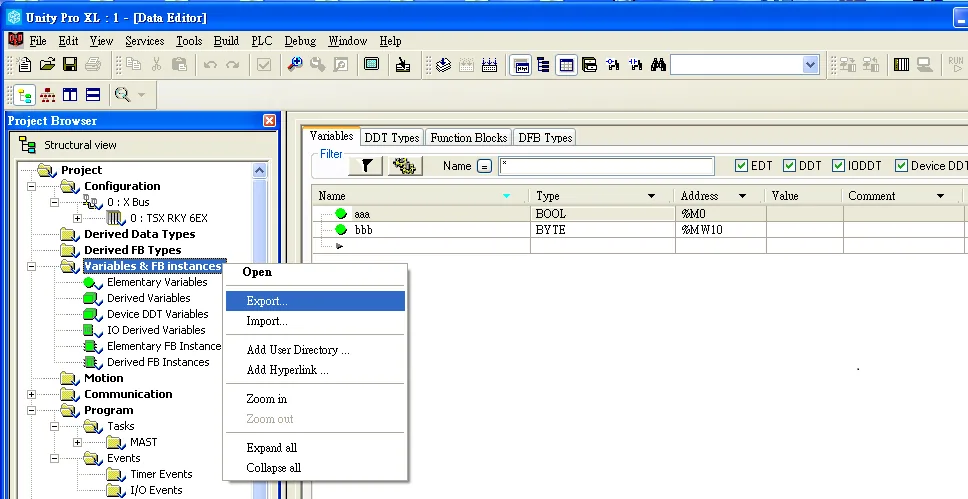This screenshot has height=499, width=968.
Task: Select Elementary Variables tree item
Action: (157, 282)
